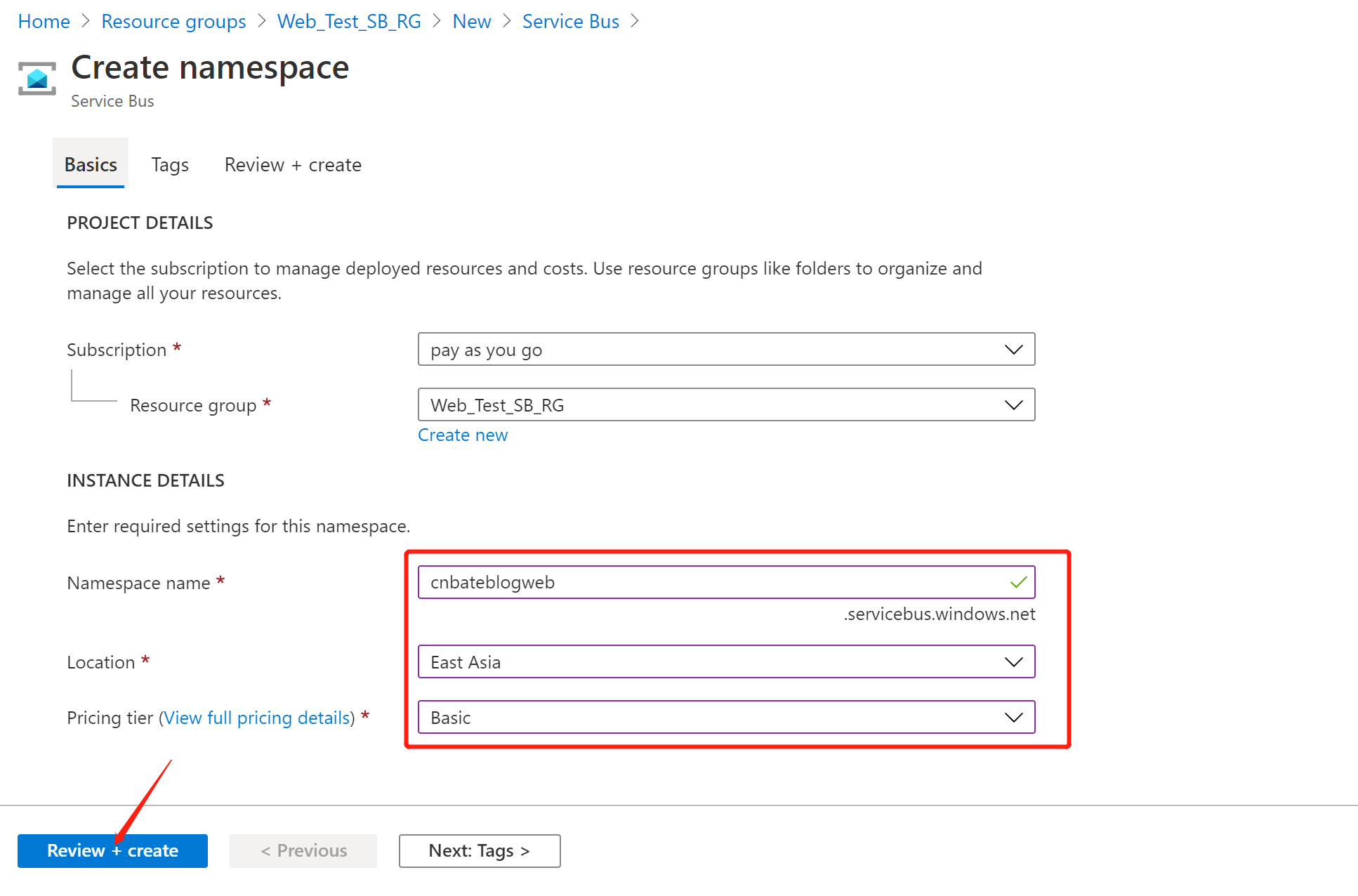Click the Subscription field label

tap(117, 350)
